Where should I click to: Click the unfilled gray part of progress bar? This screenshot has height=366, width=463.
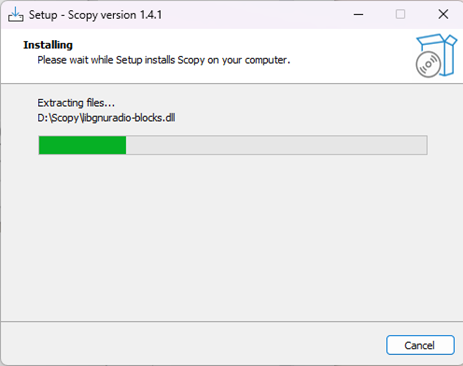(x=276, y=145)
